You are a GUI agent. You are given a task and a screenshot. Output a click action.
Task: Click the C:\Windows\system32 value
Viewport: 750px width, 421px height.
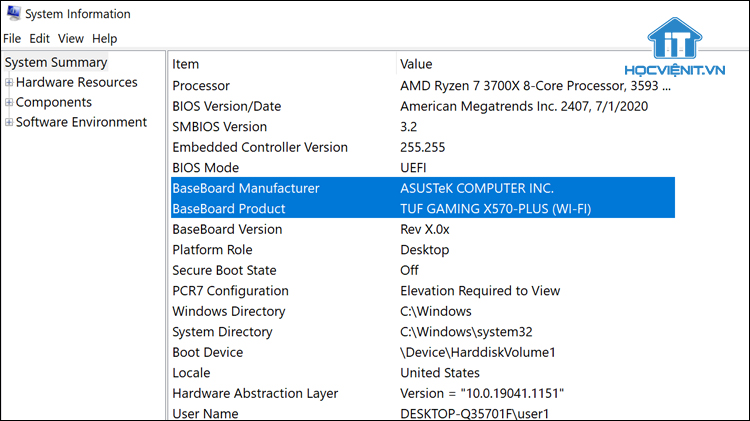click(x=466, y=332)
